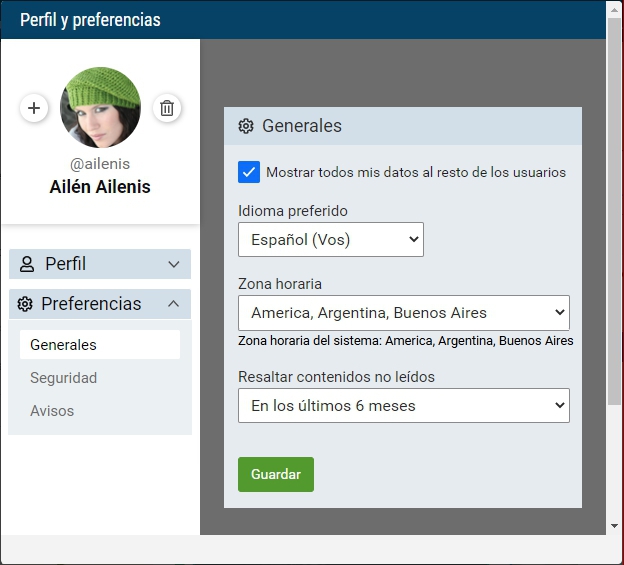Open the Zona horaria dropdown
This screenshot has height=565, width=624.
pyautogui.click(x=403, y=313)
